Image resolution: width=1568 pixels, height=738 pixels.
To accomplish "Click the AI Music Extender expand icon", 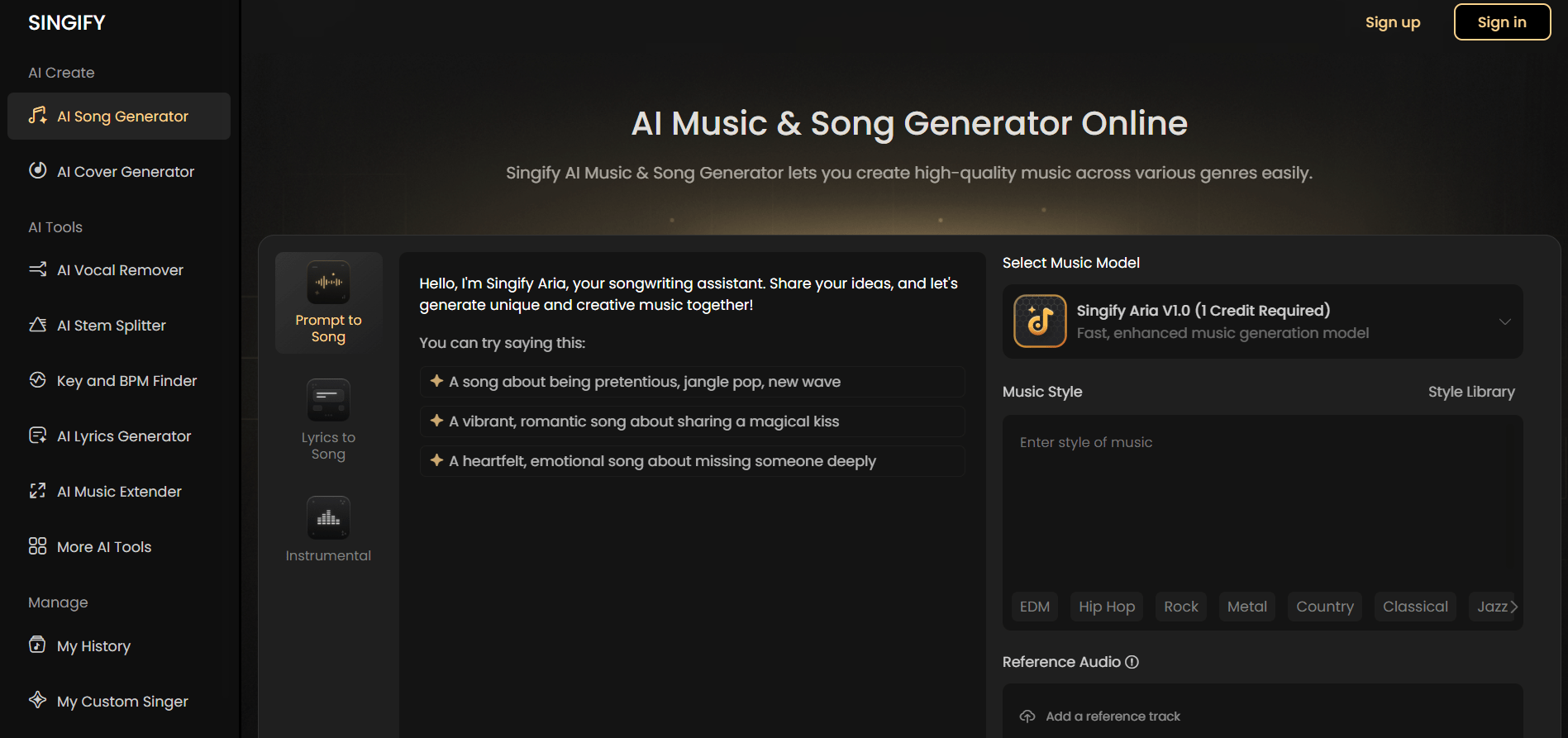I will click(37, 491).
